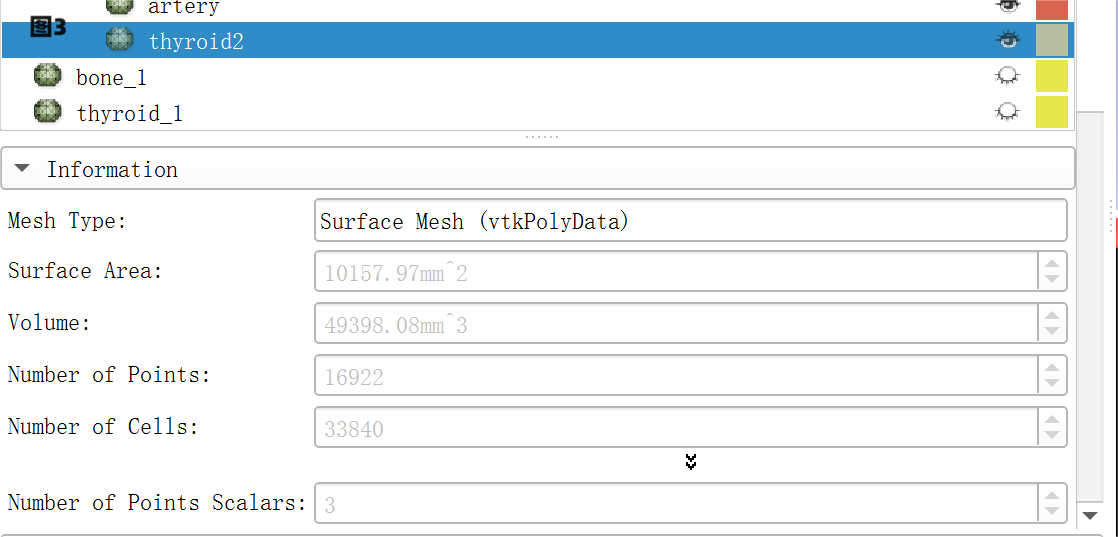Click the artery mesh node icon

coord(120,6)
